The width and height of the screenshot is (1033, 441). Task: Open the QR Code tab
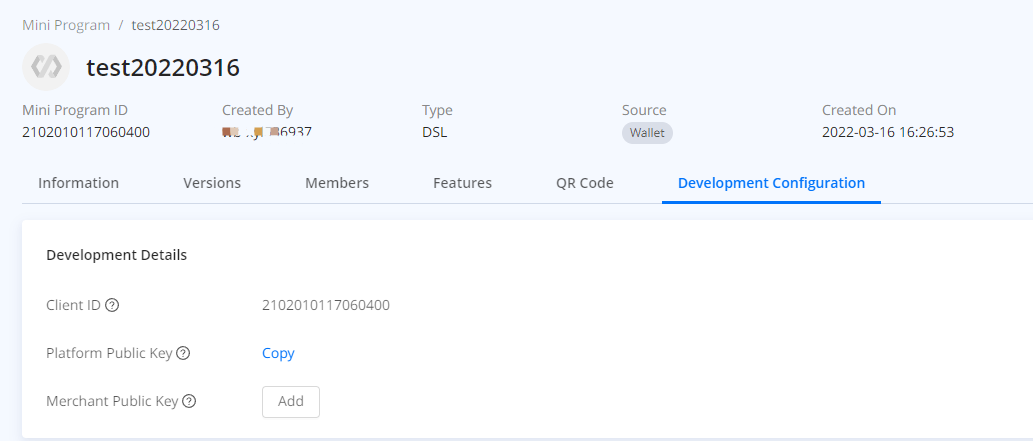click(585, 183)
